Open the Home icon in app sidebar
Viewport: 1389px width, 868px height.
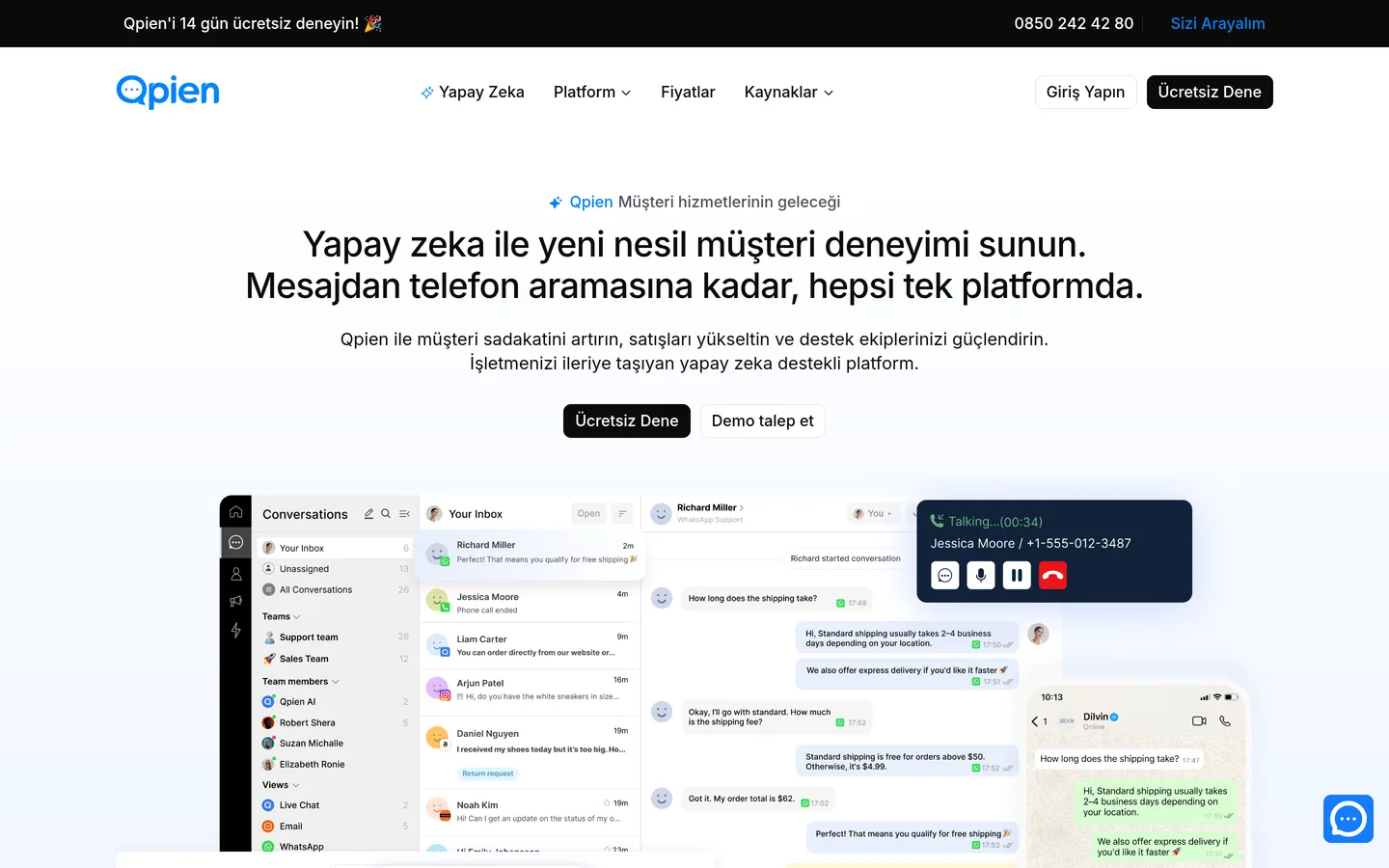236,512
